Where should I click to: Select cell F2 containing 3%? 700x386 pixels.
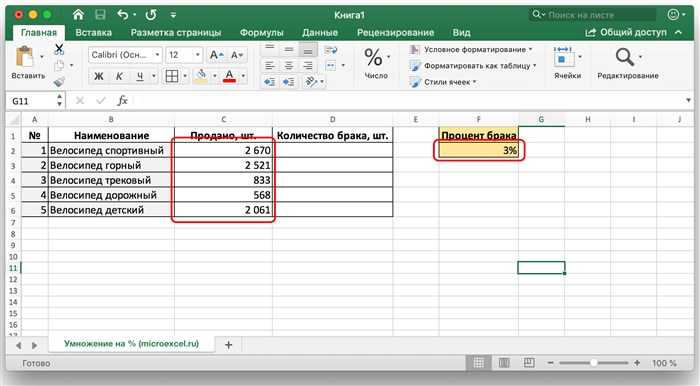coord(479,150)
